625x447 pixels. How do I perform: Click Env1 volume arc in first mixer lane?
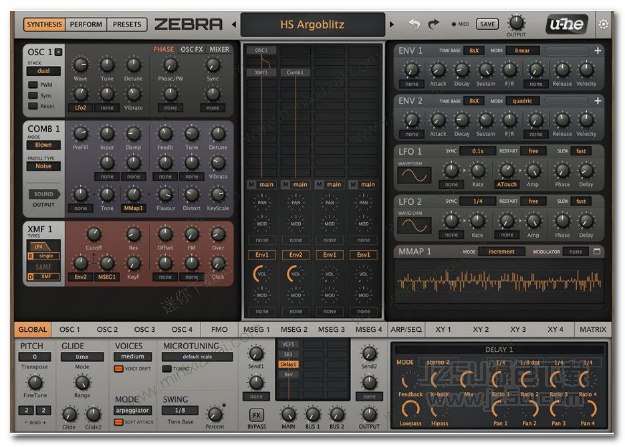point(261,274)
